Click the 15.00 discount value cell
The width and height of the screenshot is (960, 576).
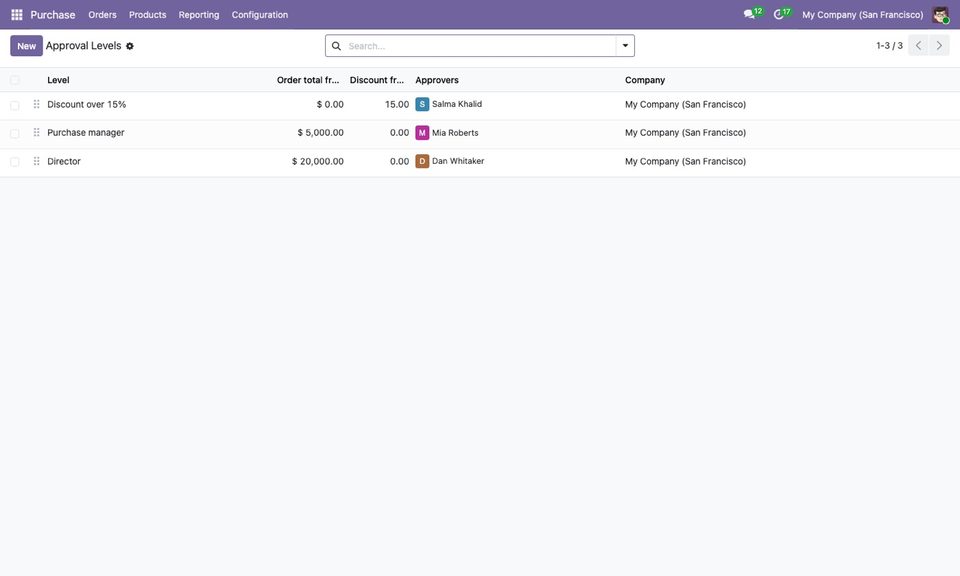click(397, 105)
